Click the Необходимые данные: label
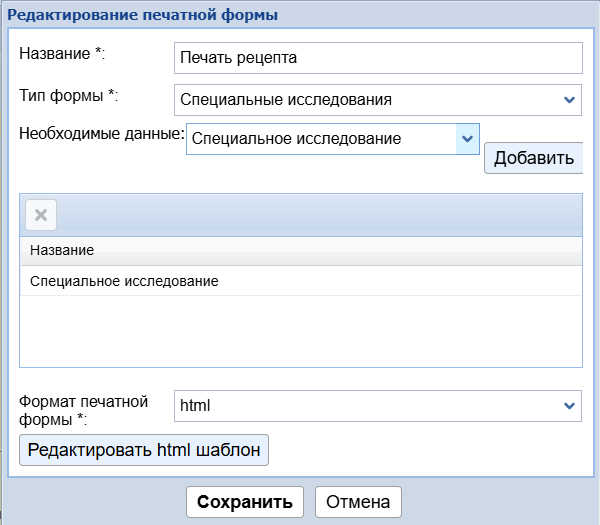 point(102,132)
